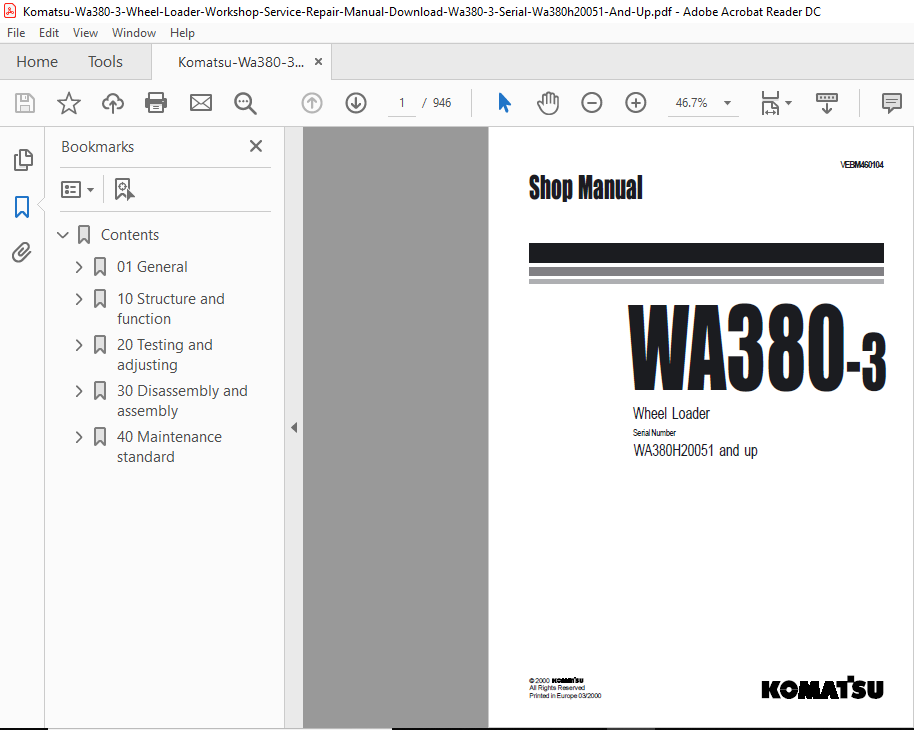Open fit page options dropdown arrow

[x=789, y=103]
